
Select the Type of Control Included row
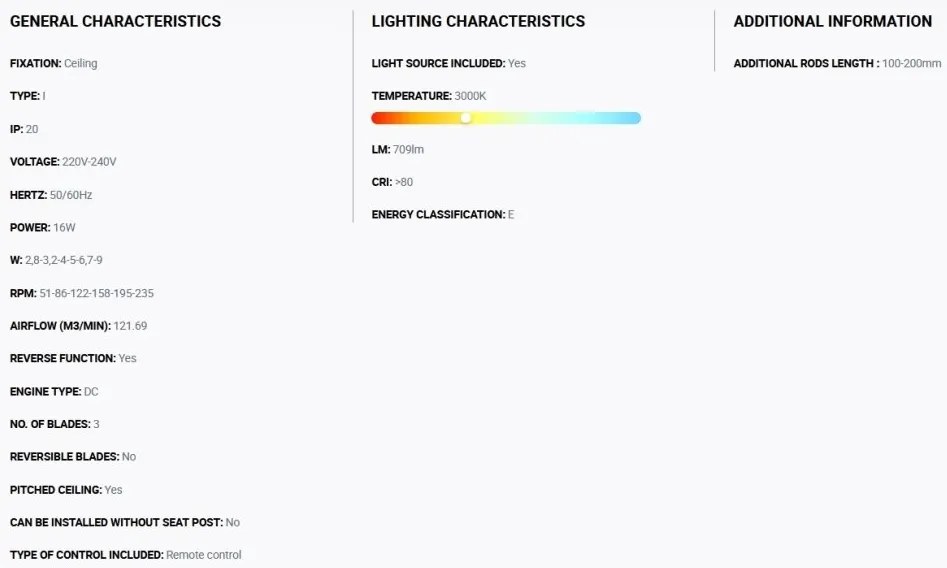pyautogui.click(x=126, y=555)
